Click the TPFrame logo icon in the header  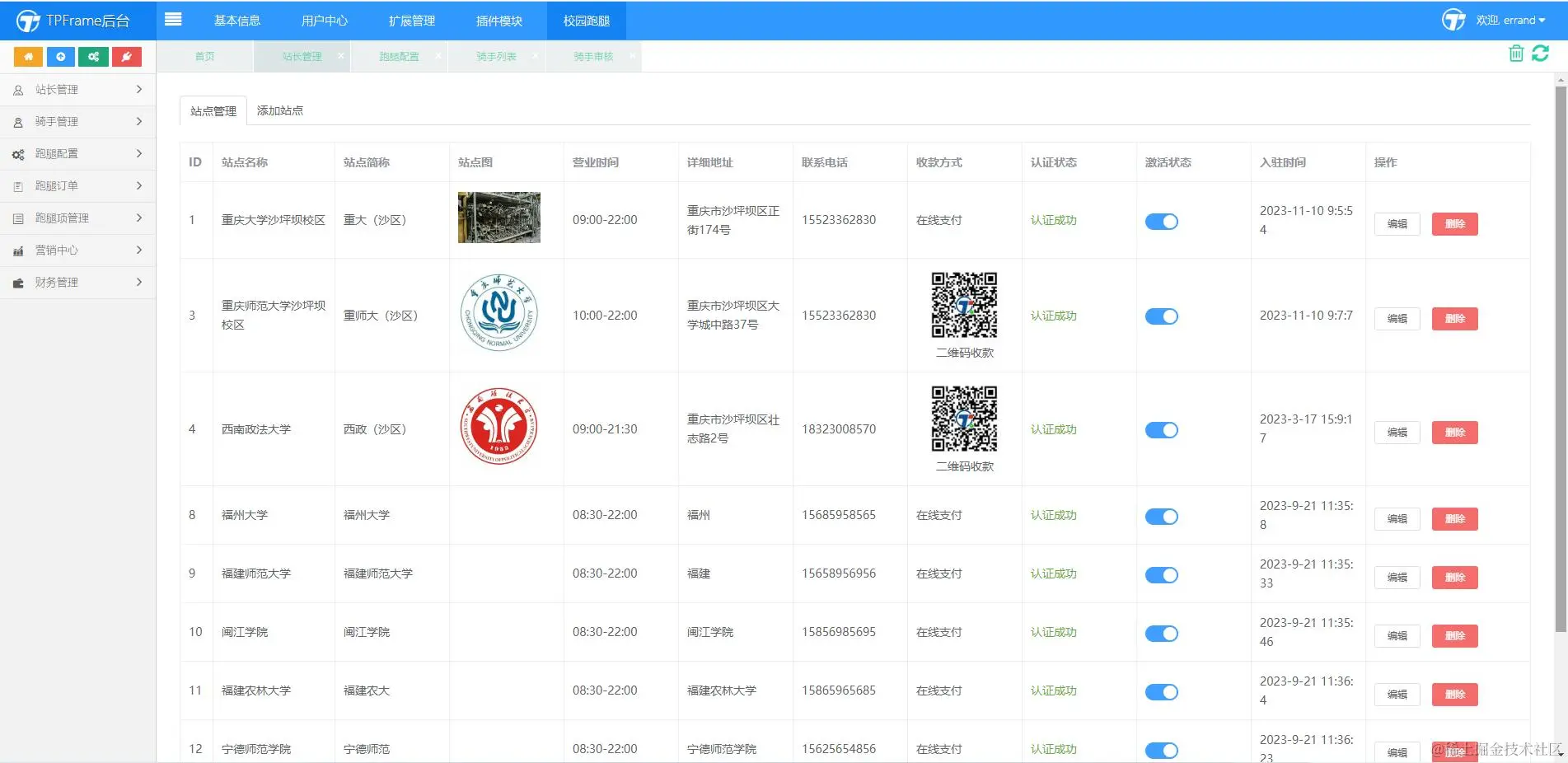click(x=28, y=21)
